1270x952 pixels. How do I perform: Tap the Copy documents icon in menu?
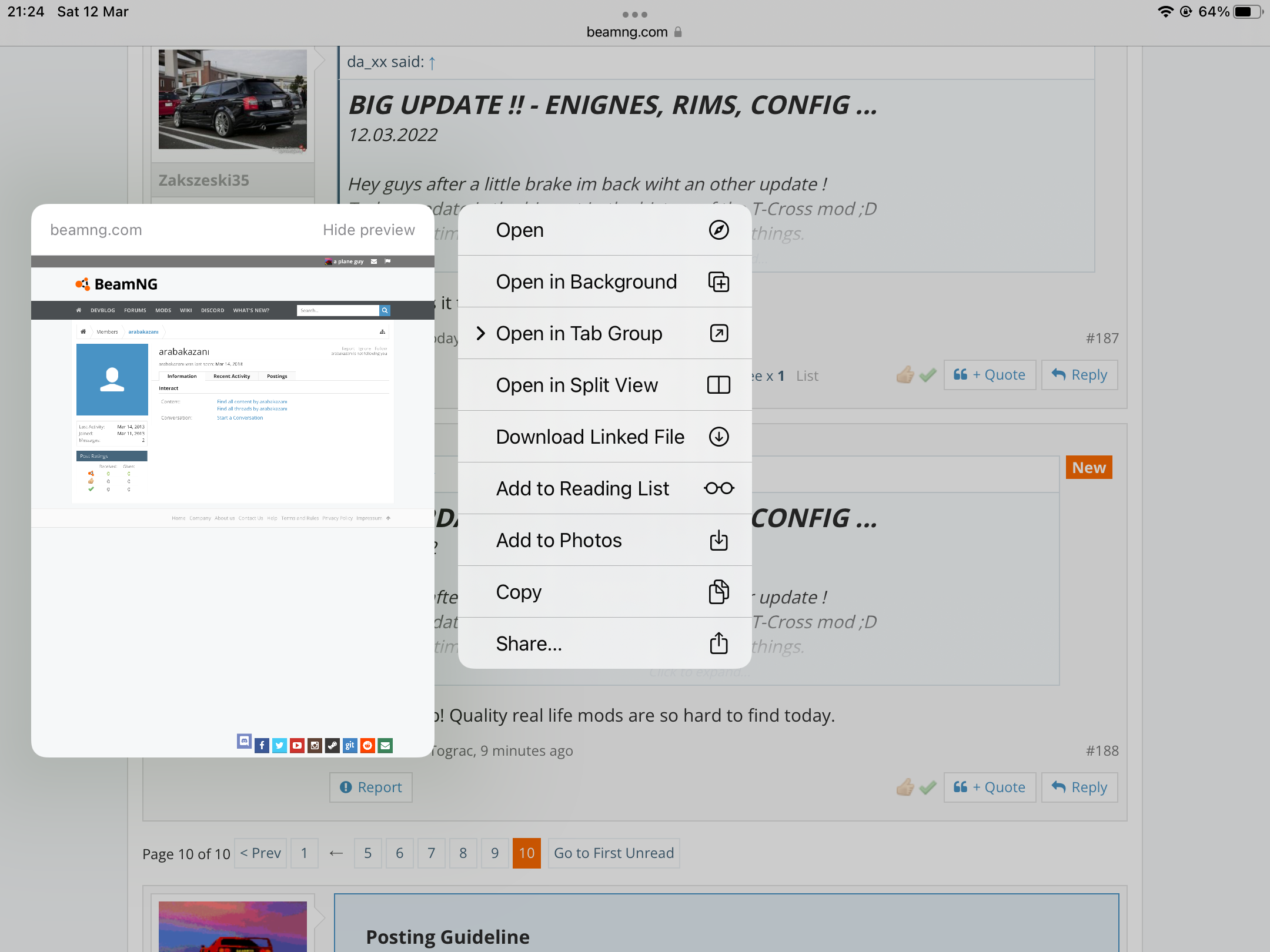pyautogui.click(x=718, y=592)
